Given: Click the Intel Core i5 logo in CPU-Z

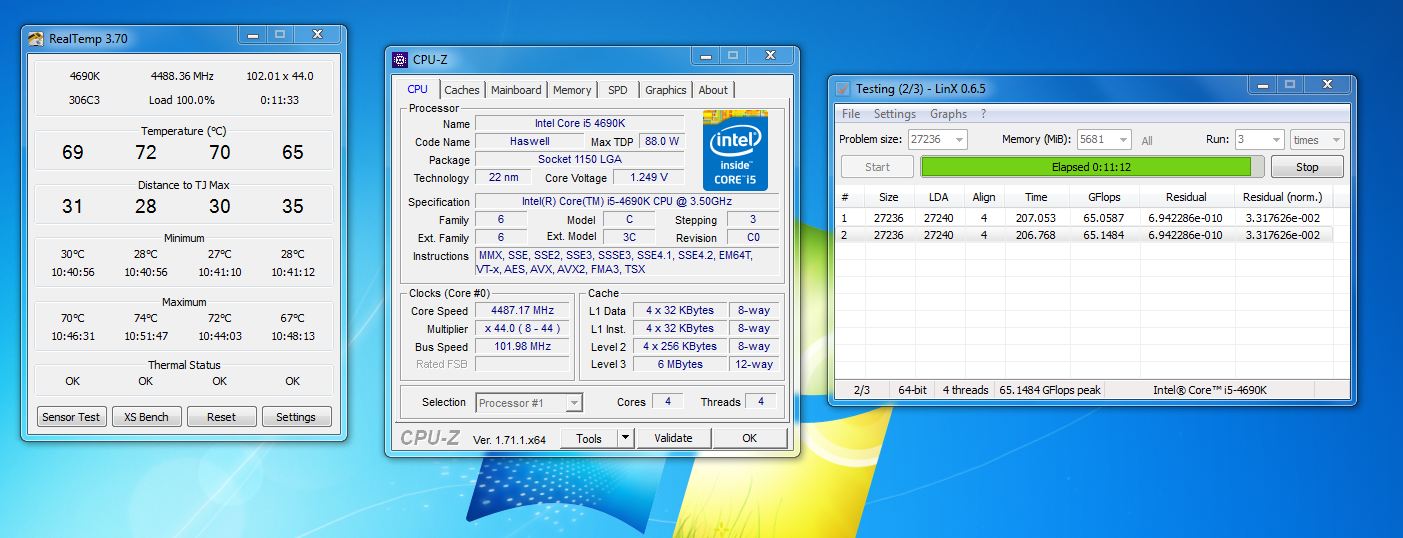Looking at the screenshot, I should (x=735, y=149).
